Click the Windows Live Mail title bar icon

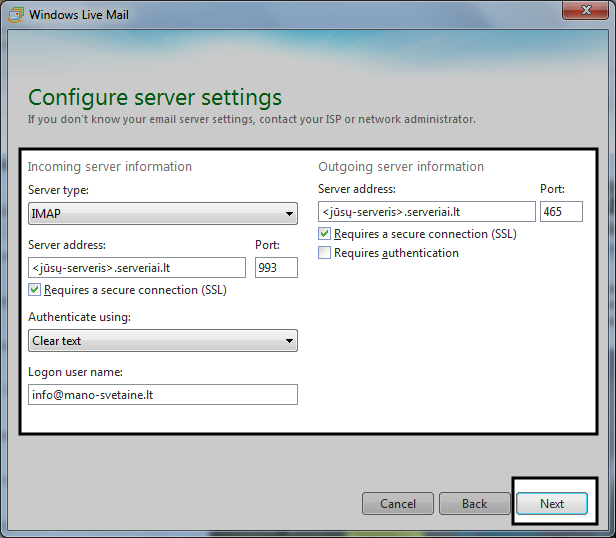pyautogui.click(x=15, y=15)
